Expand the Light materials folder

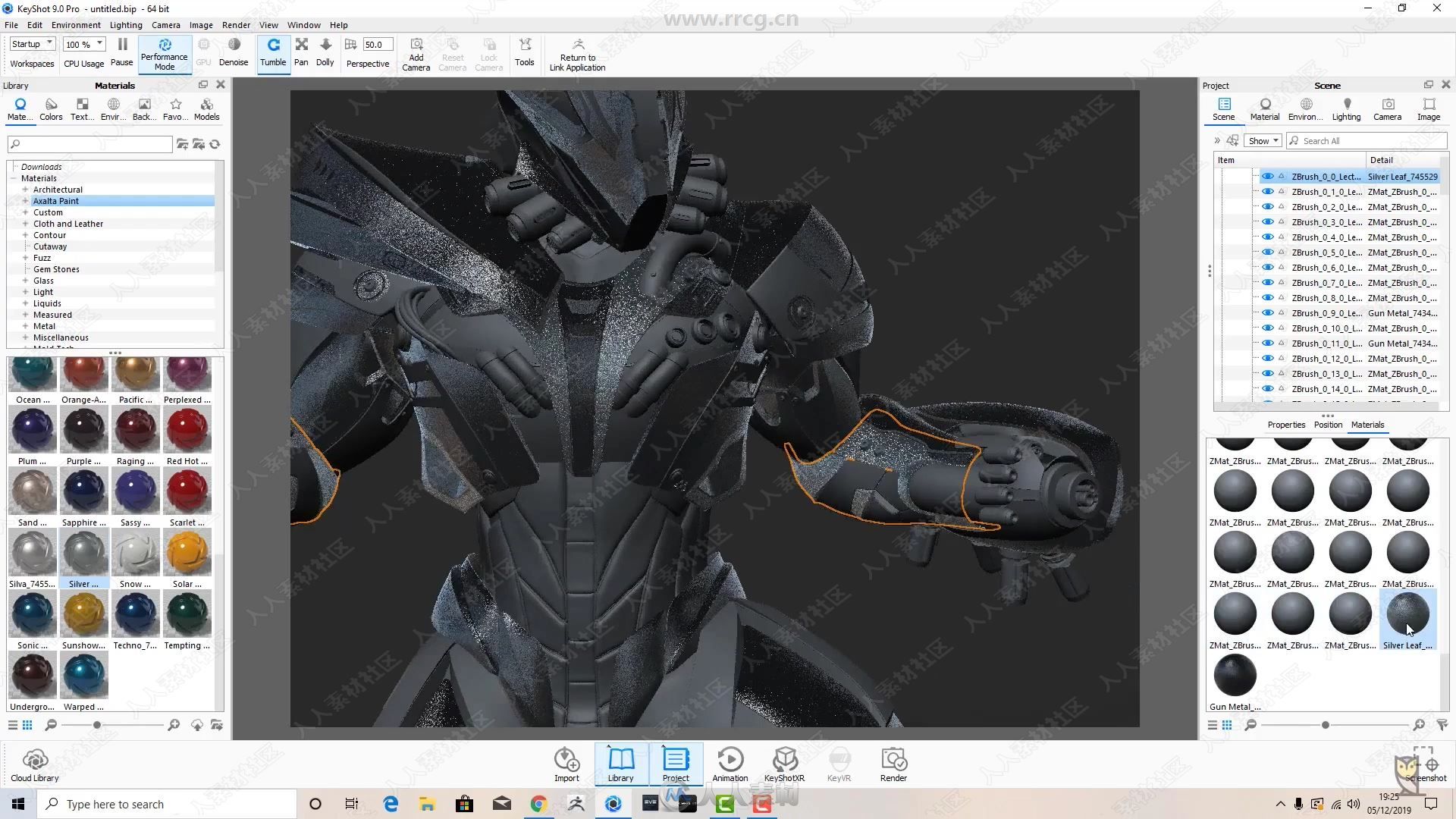coord(25,292)
